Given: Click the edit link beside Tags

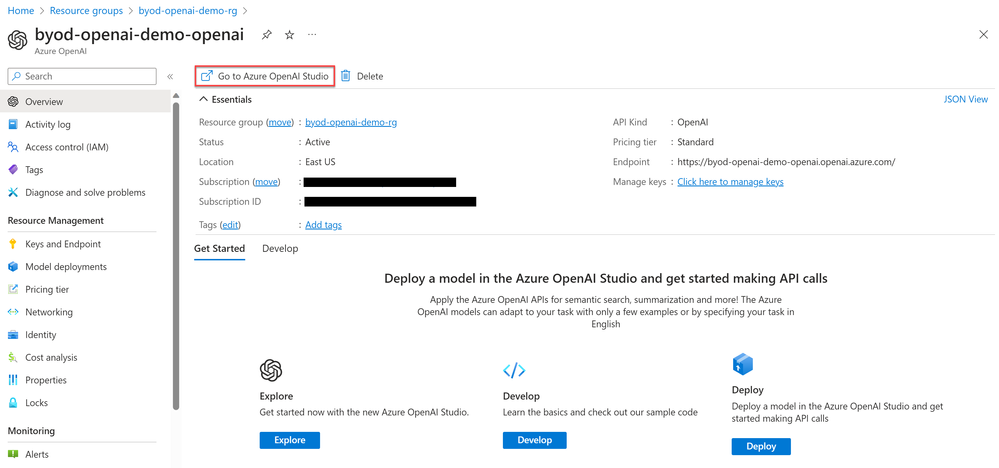Looking at the screenshot, I should click(230, 225).
